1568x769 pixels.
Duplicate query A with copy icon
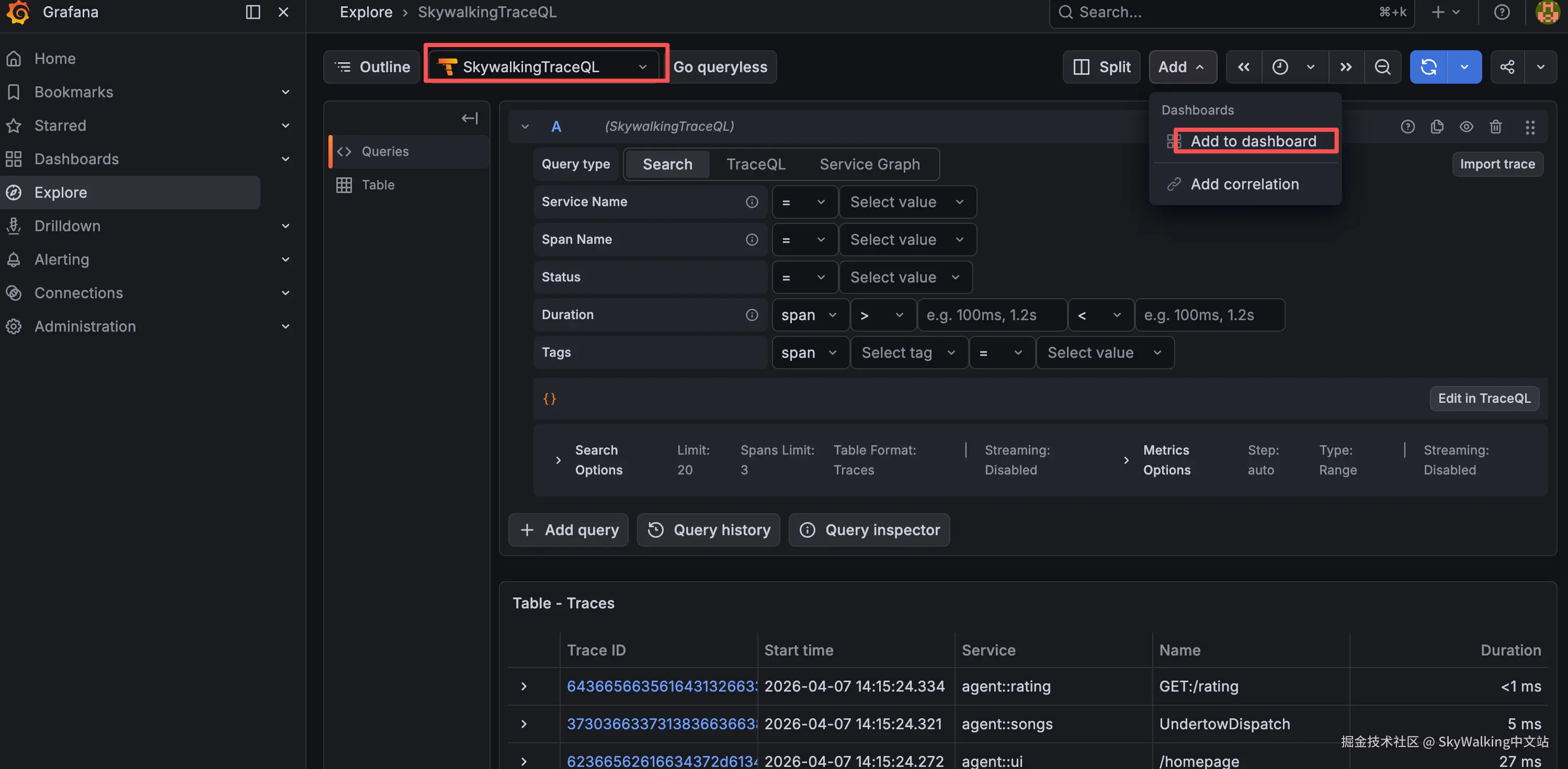[1437, 127]
